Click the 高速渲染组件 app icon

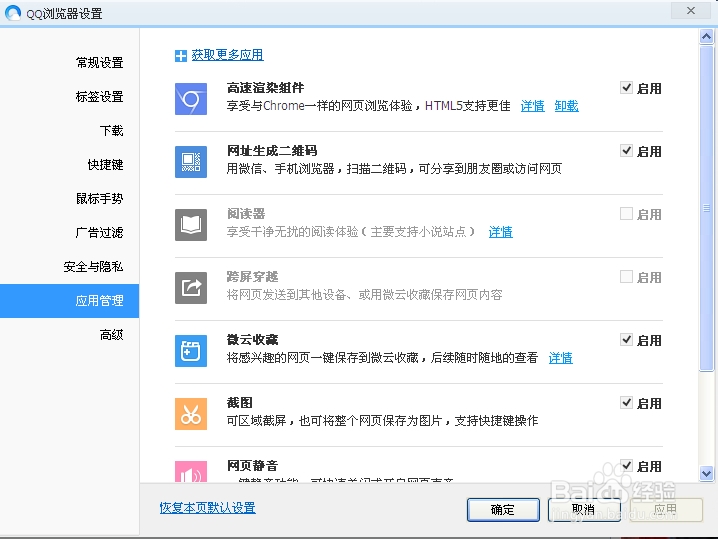tap(191, 98)
